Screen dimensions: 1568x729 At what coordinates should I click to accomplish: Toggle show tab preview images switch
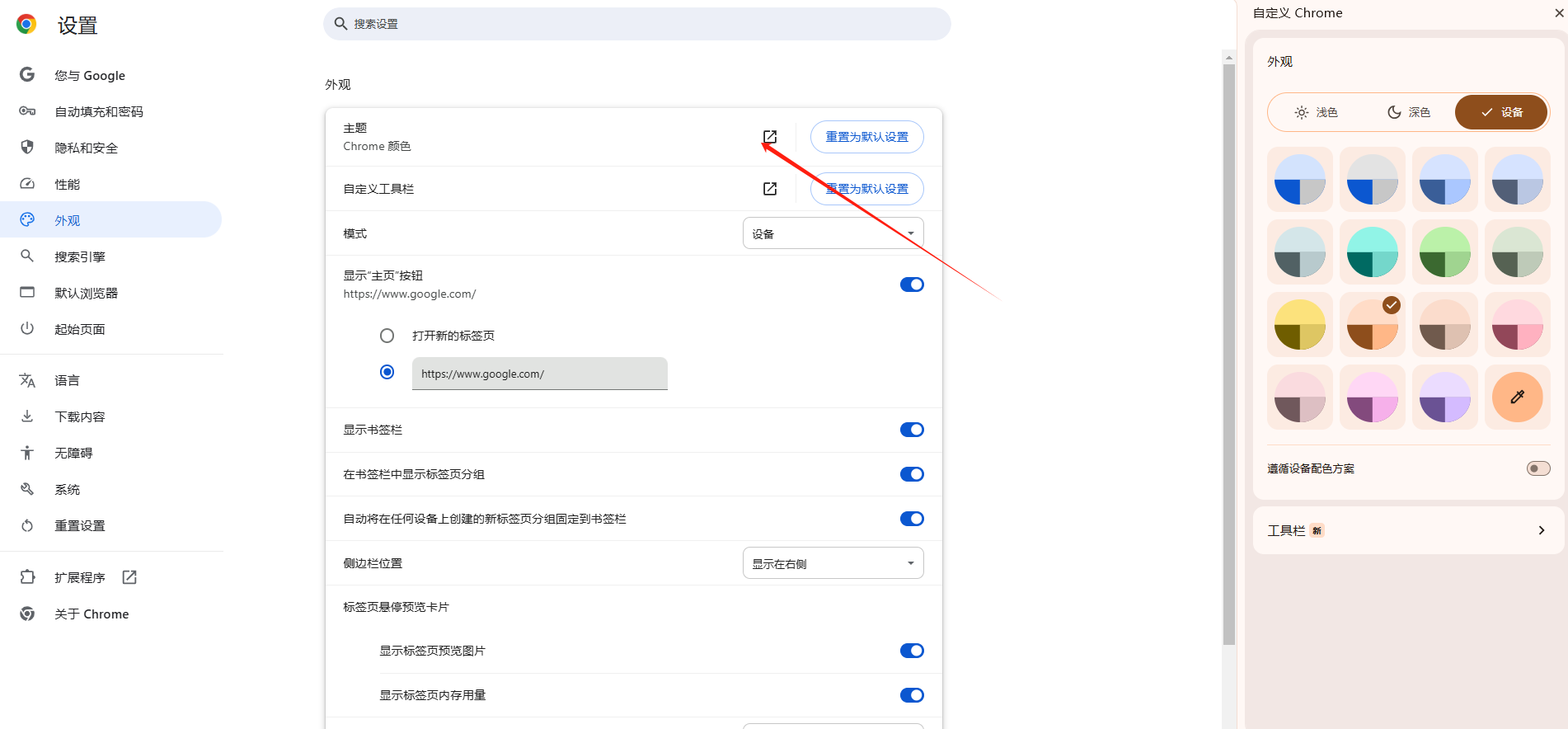tap(912, 651)
